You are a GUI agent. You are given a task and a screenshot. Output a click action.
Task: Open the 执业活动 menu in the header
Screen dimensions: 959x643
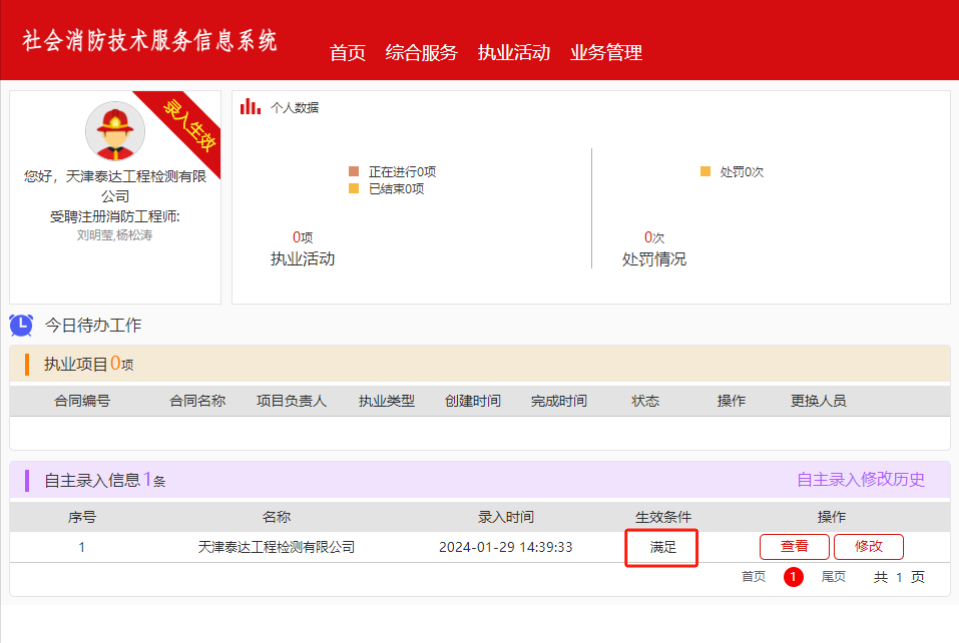point(514,53)
